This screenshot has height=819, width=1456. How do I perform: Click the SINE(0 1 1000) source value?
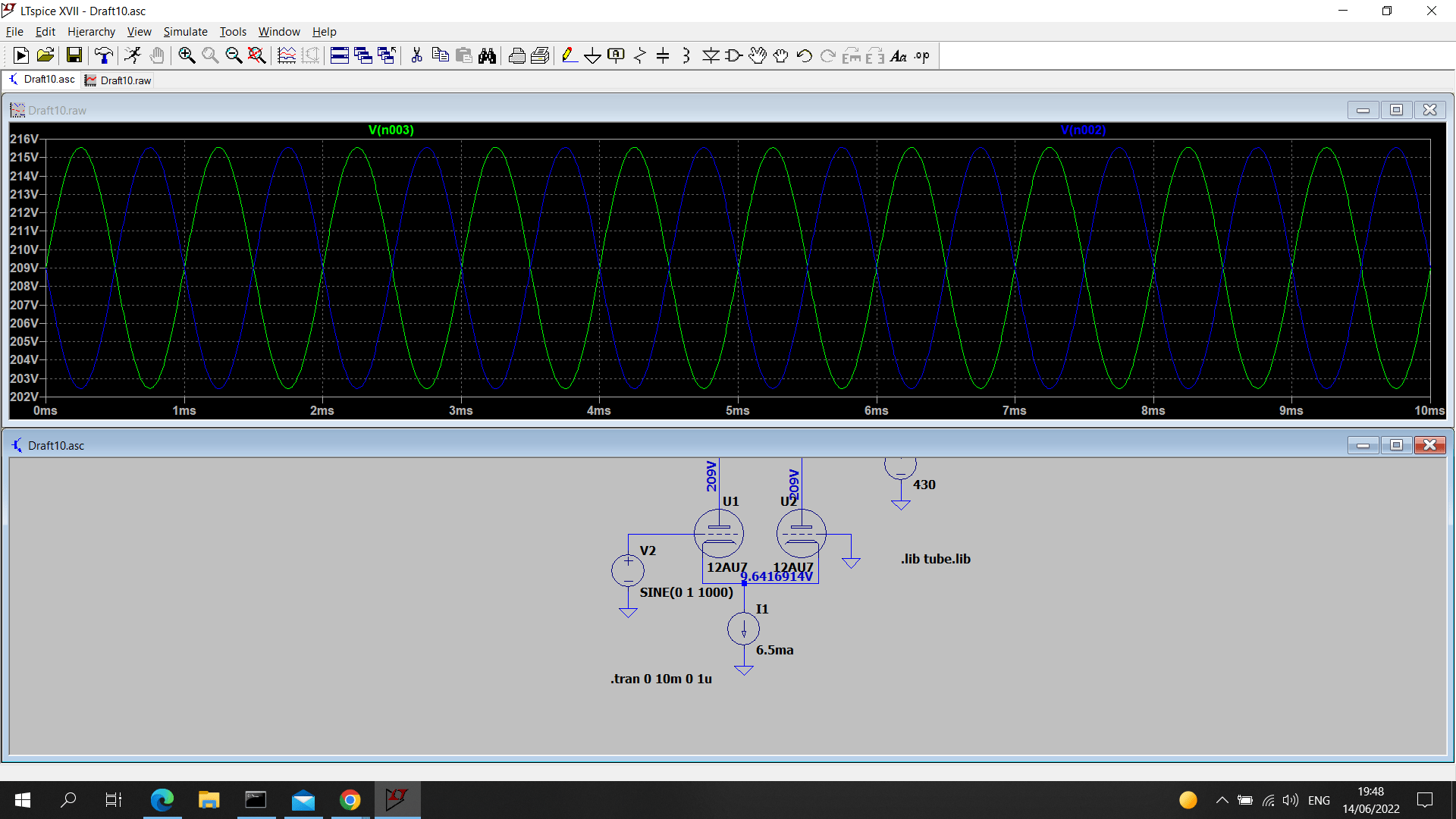(x=686, y=592)
